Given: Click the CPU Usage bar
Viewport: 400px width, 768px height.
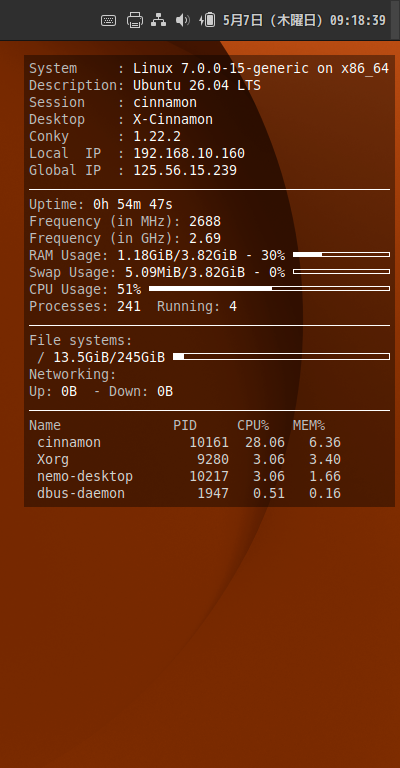Looking at the screenshot, I should 269,288.
